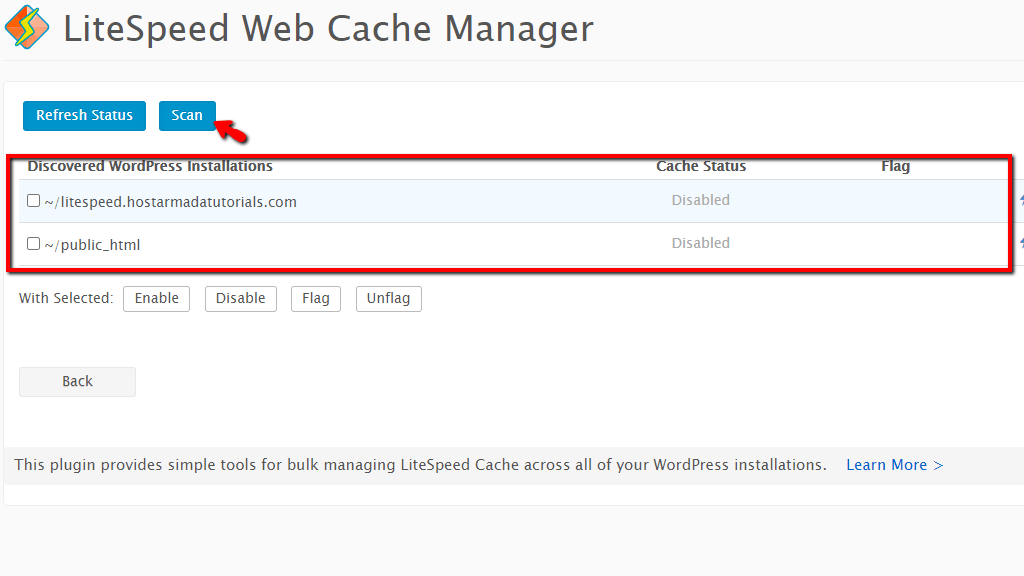Screen dimensions: 1024x576
Task: Click the ~/public_html path text
Action: (x=92, y=245)
